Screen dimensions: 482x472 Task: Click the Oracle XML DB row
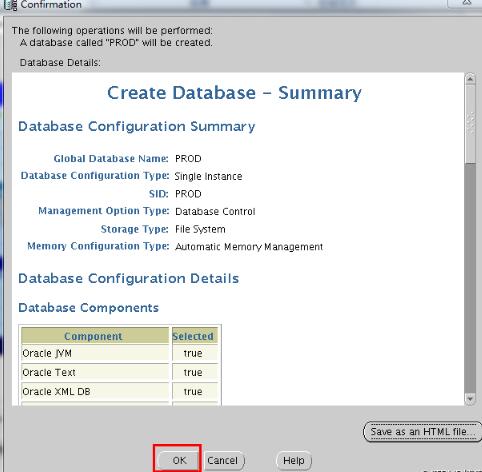click(119, 391)
